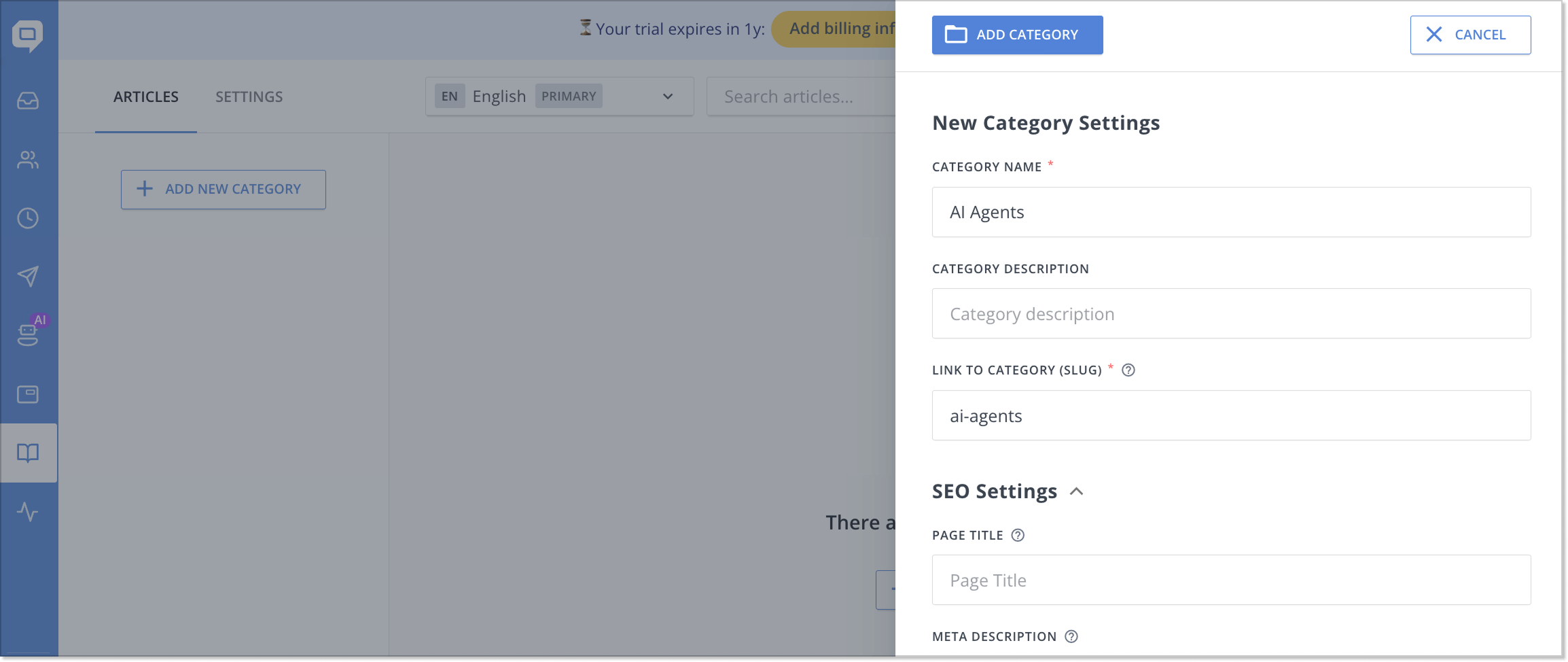Open the Chats inbox from the sidebar
Screen dimensions: 1568x662
[x=29, y=101]
